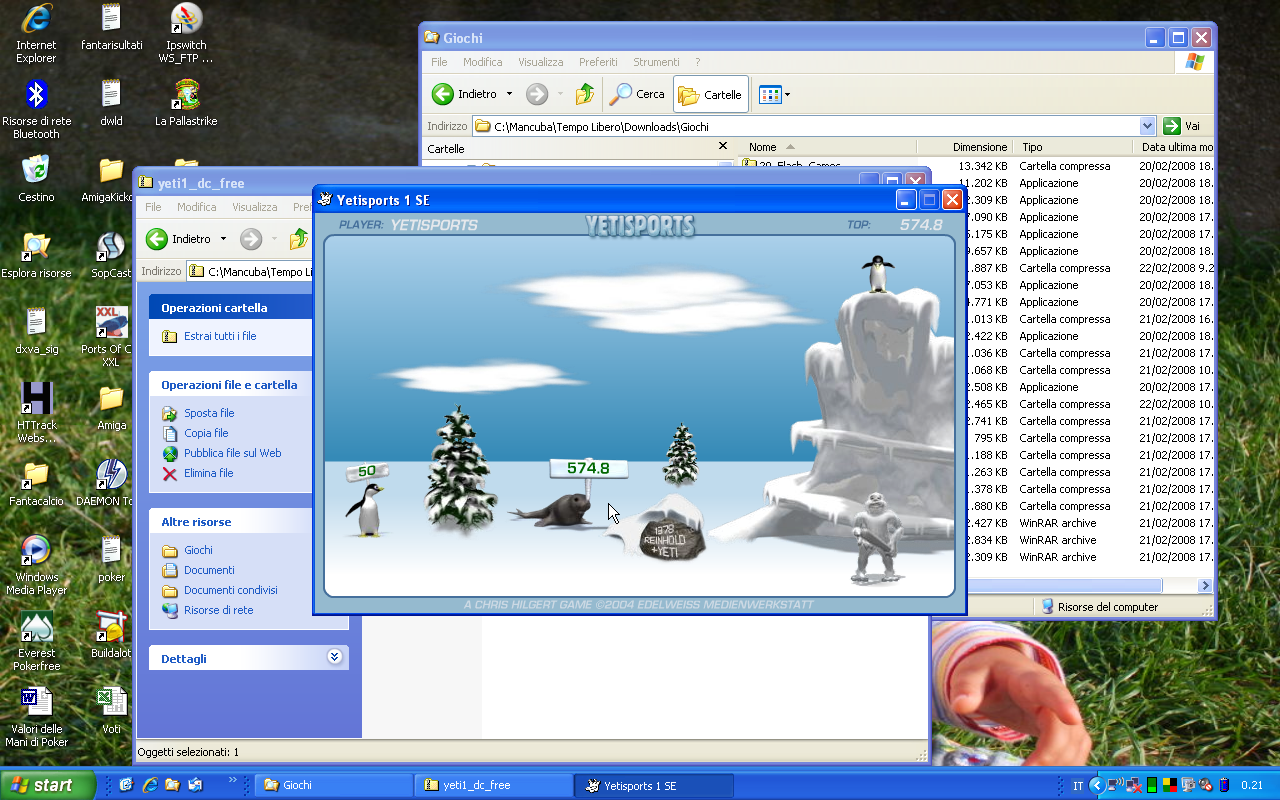This screenshot has width=1280, height=800.
Task: Launch Internet Explorer from the quick launch bar
Action: 151,785
